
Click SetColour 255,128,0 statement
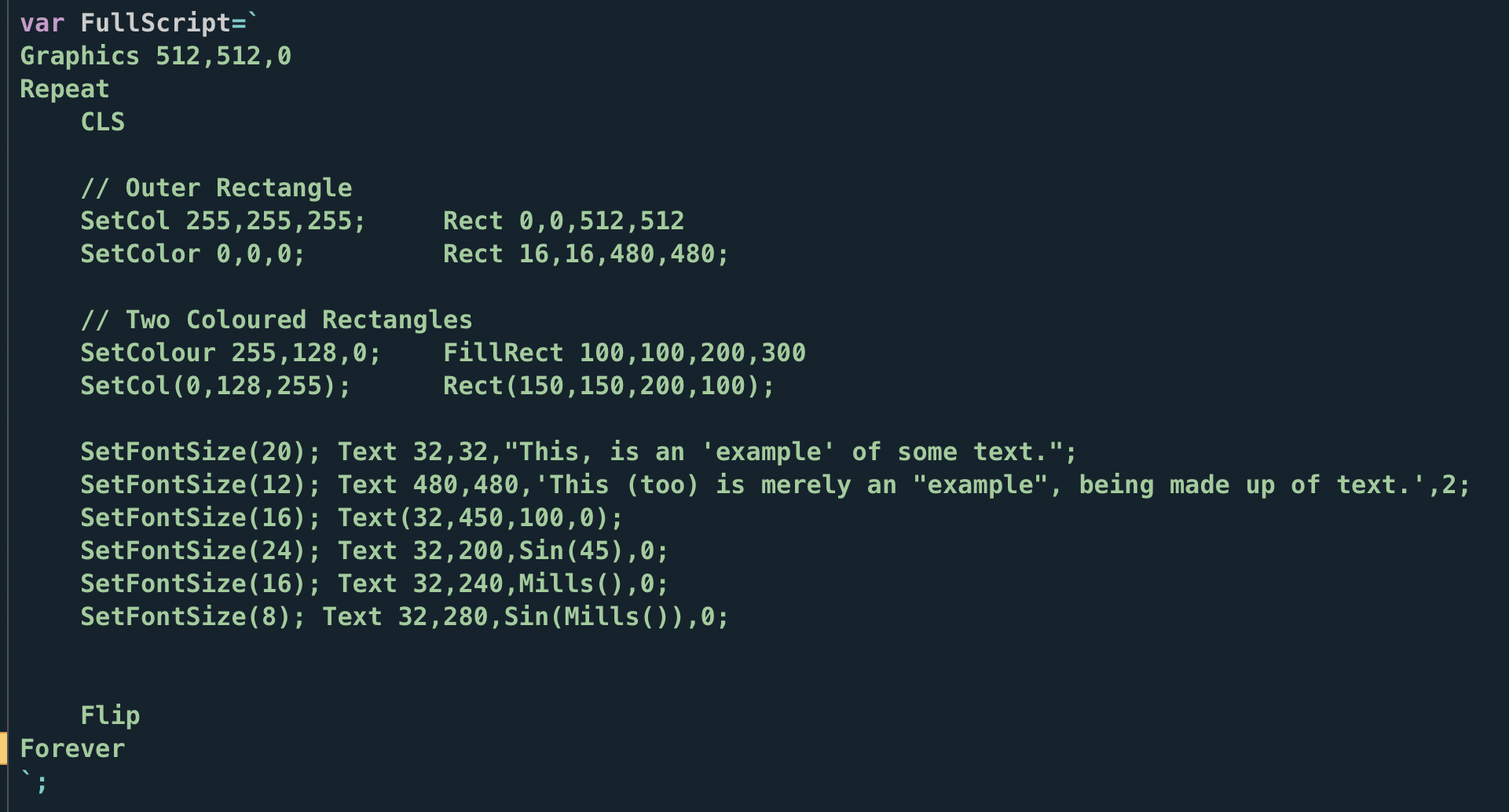[231, 353]
